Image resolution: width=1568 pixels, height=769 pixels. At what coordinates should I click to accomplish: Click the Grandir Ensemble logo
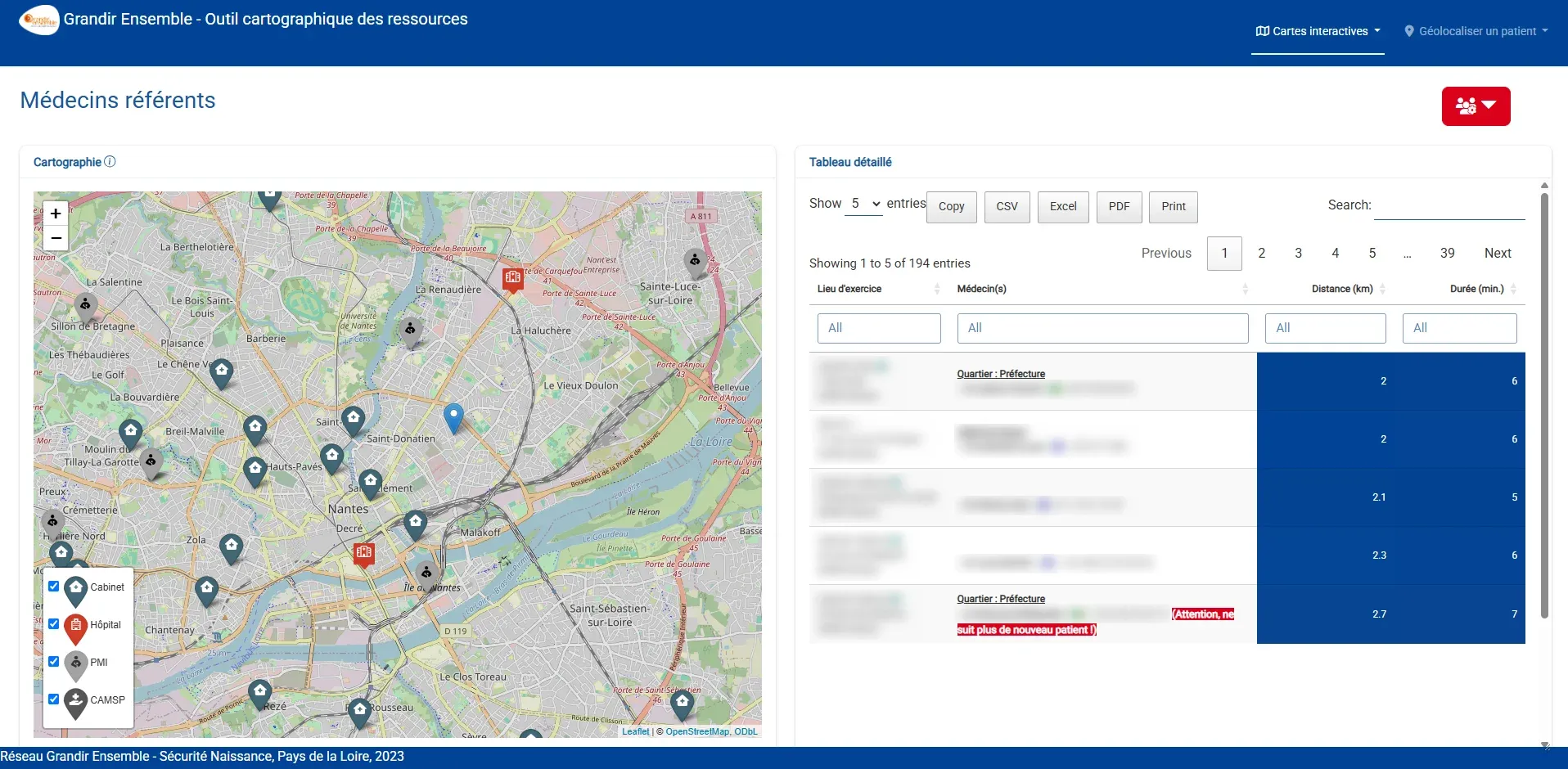(38, 20)
